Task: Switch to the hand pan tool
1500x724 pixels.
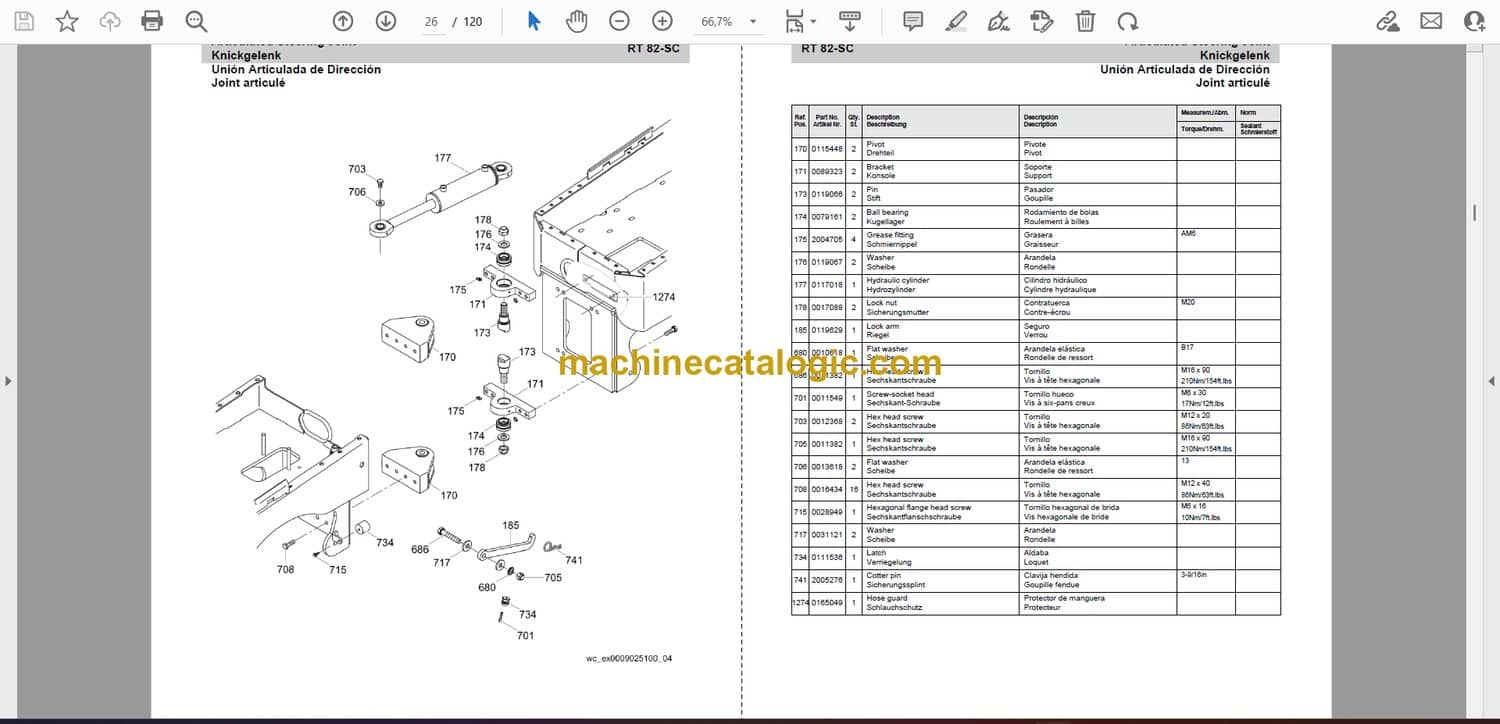Action: pyautogui.click(x=576, y=21)
